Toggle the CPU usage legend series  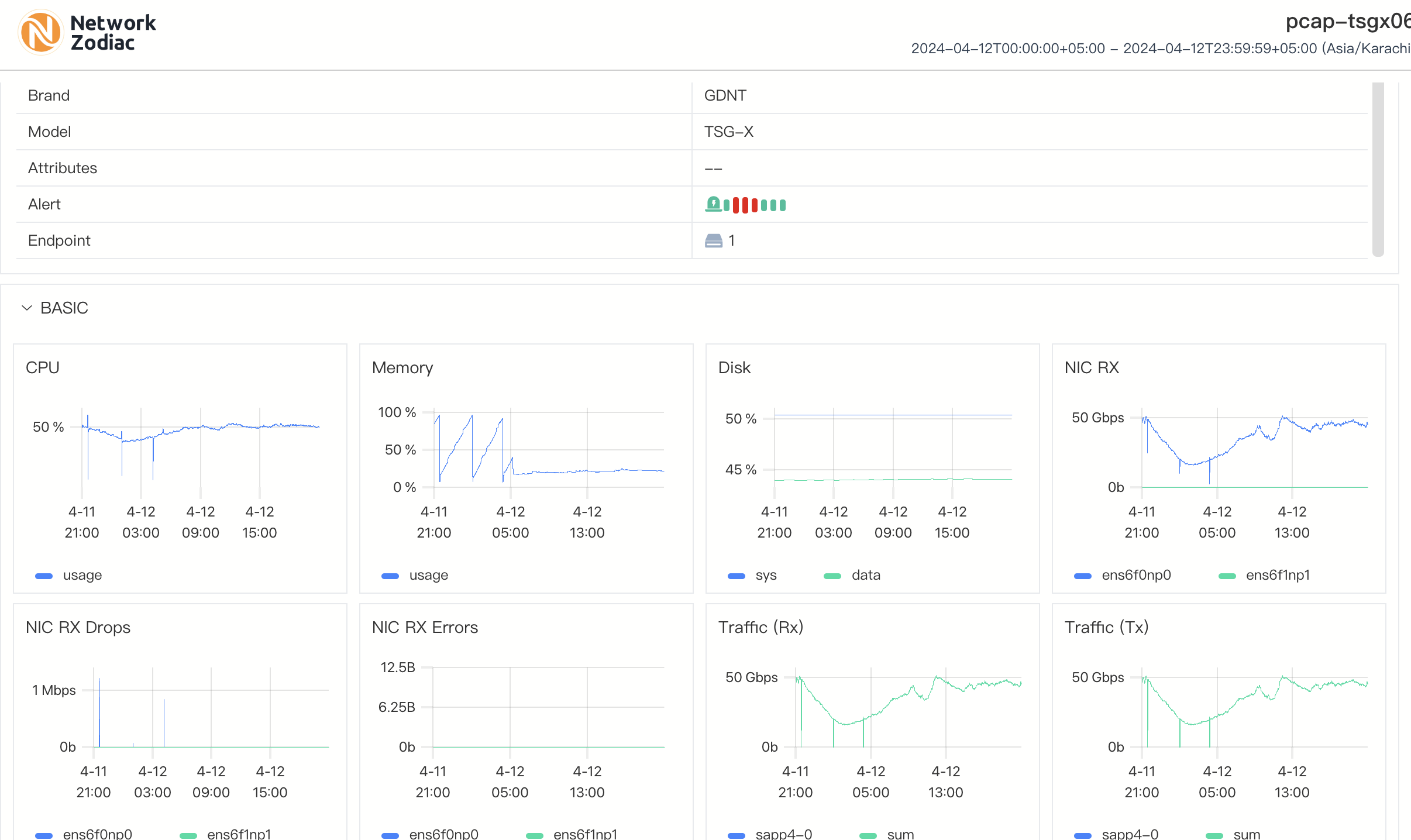pyautogui.click(x=82, y=576)
